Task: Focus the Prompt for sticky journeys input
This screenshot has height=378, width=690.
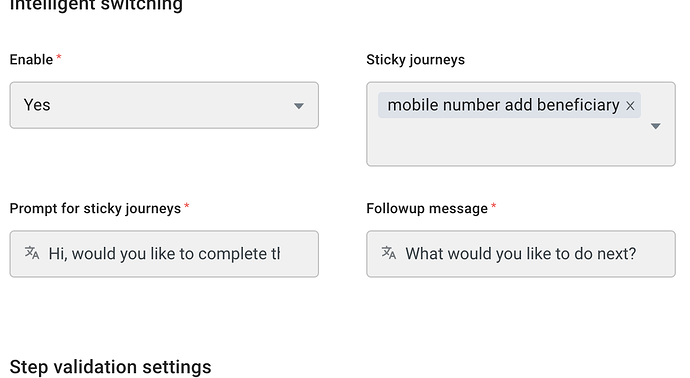Action: [164, 254]
